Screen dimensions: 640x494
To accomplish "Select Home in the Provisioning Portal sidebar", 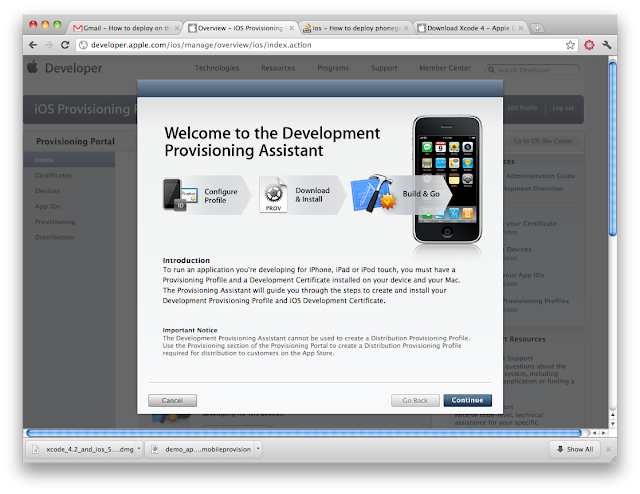I will [x=69, y=160].
